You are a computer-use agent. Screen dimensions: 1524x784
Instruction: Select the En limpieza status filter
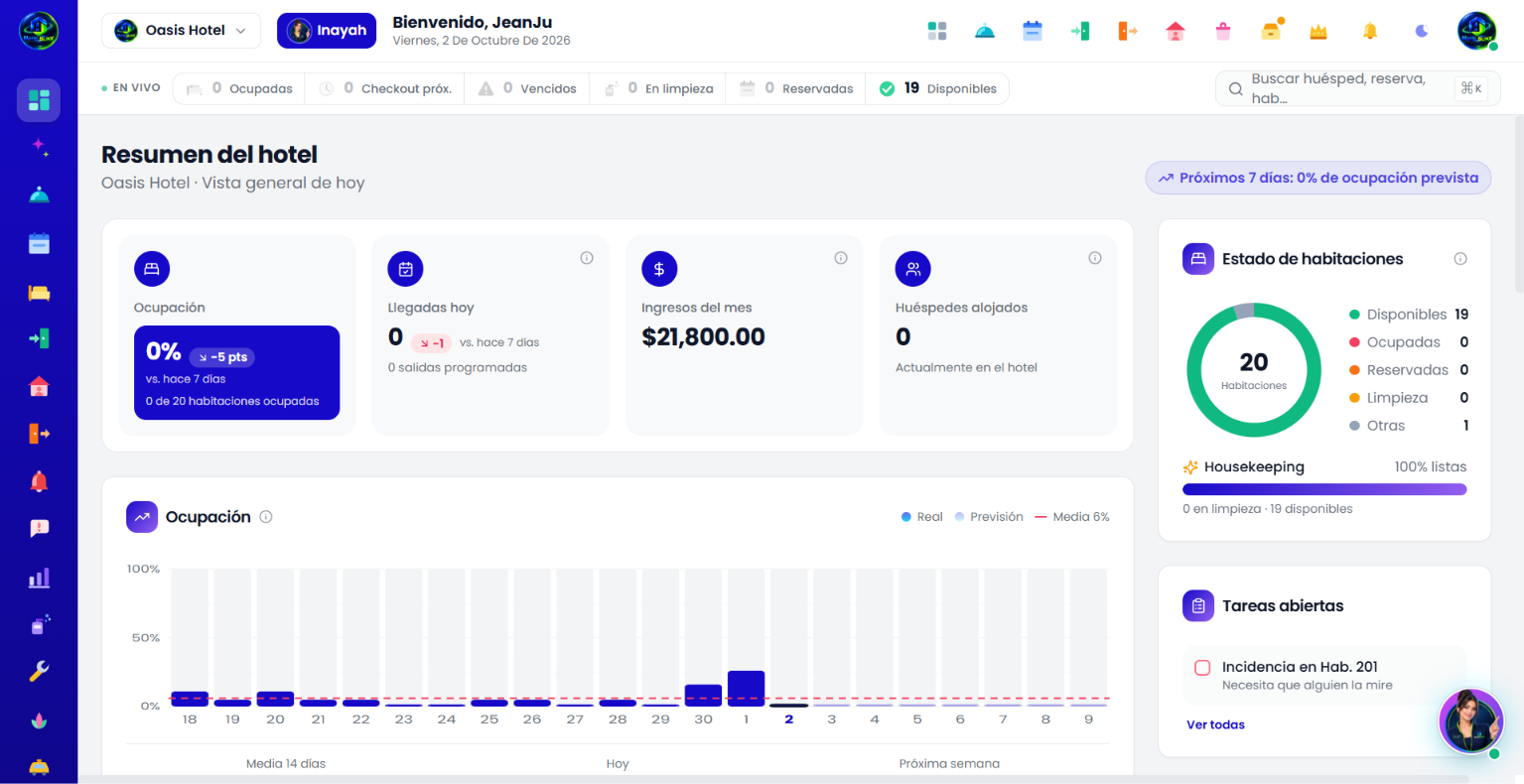[658, 88]
